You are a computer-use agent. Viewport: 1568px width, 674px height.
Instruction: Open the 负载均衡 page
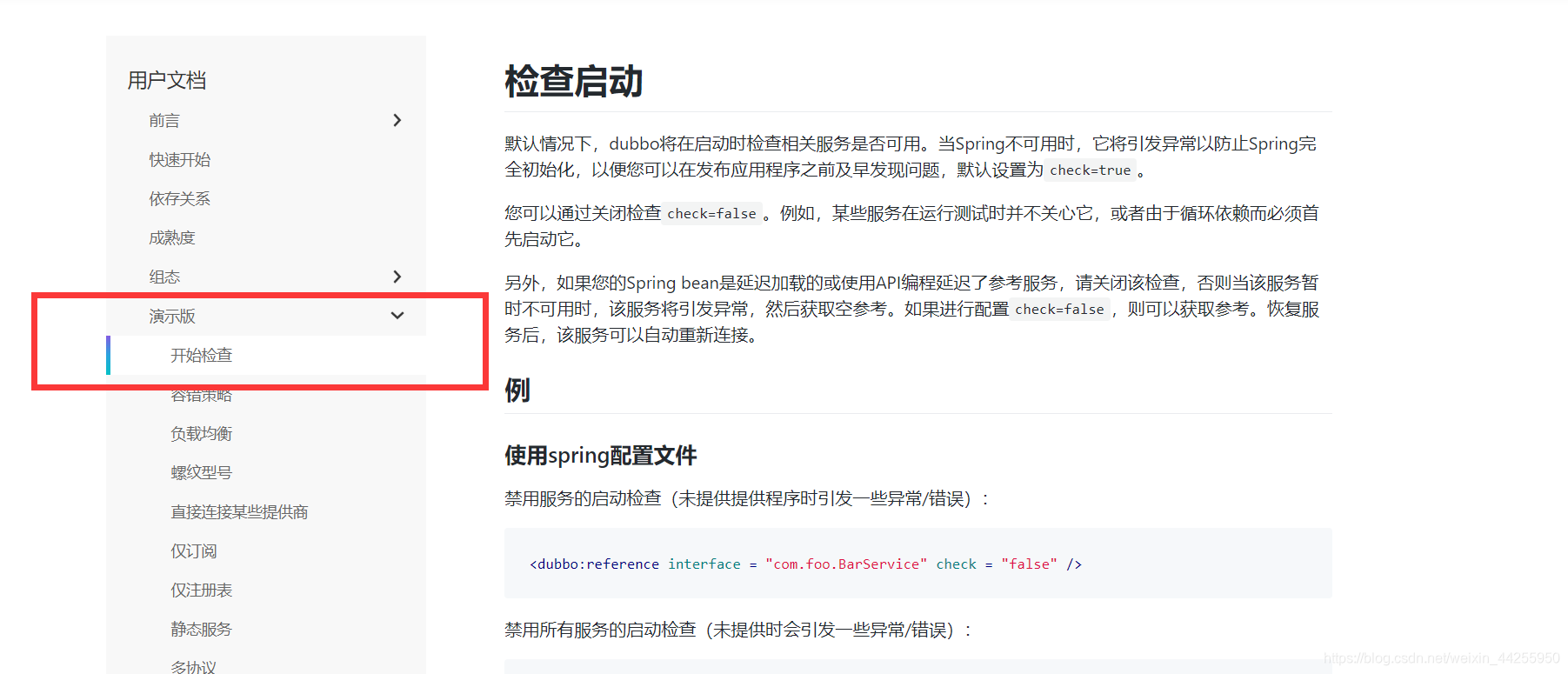pyautogui.click(x=202, y=433)
